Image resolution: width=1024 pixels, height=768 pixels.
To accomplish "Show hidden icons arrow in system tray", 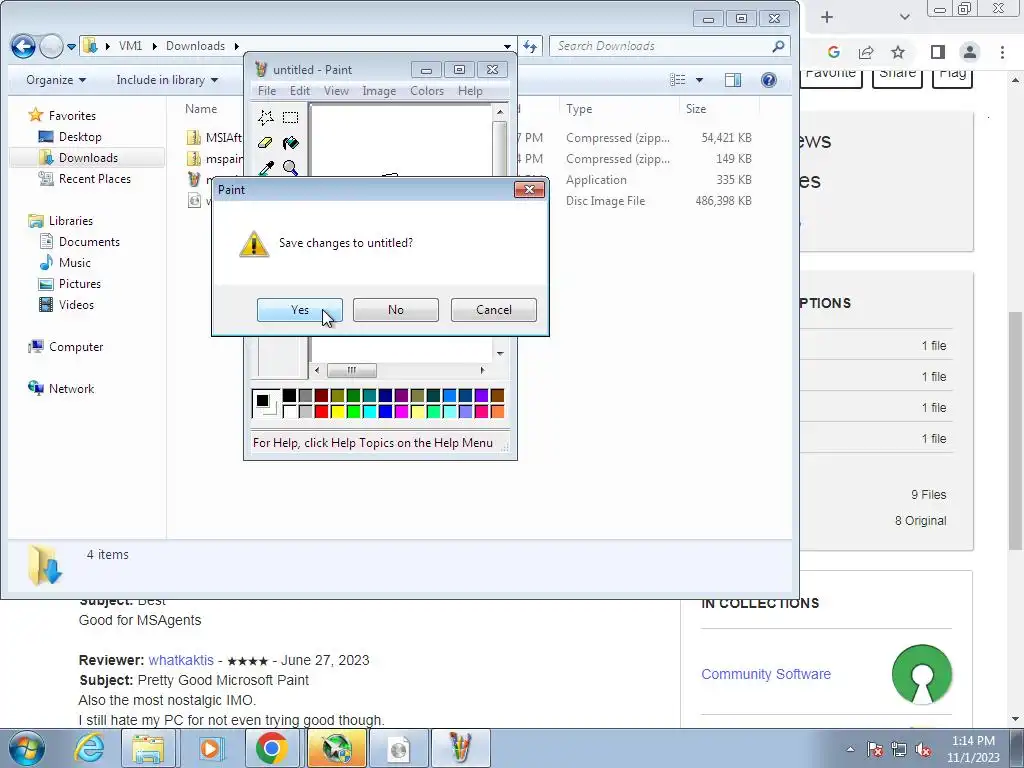I will click(x=850, y=749).
